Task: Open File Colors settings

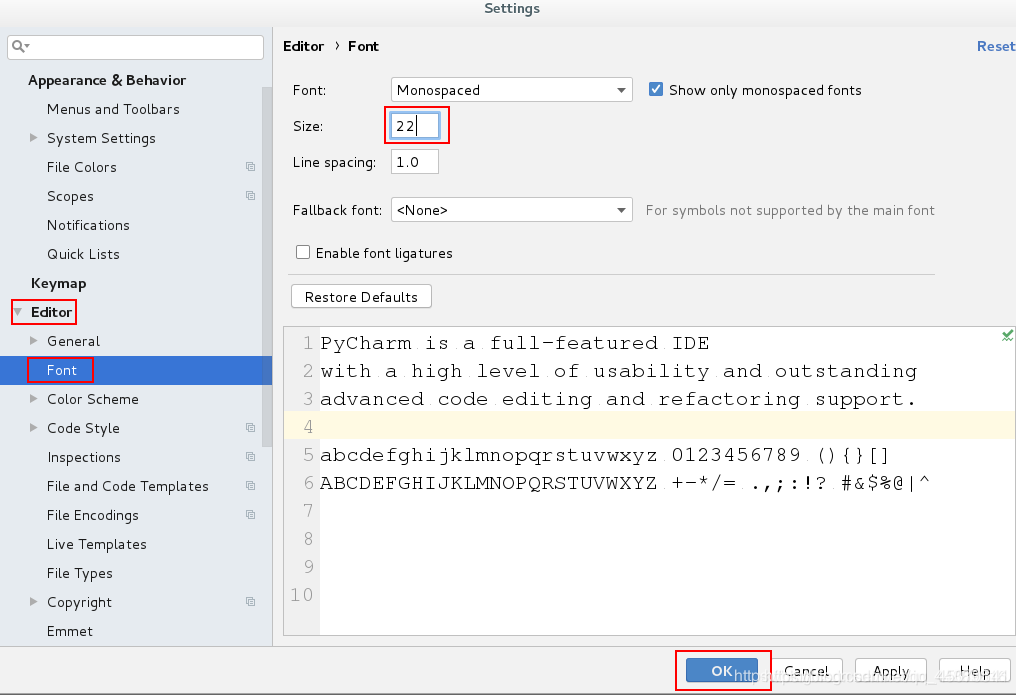Action: coord(82,167)
